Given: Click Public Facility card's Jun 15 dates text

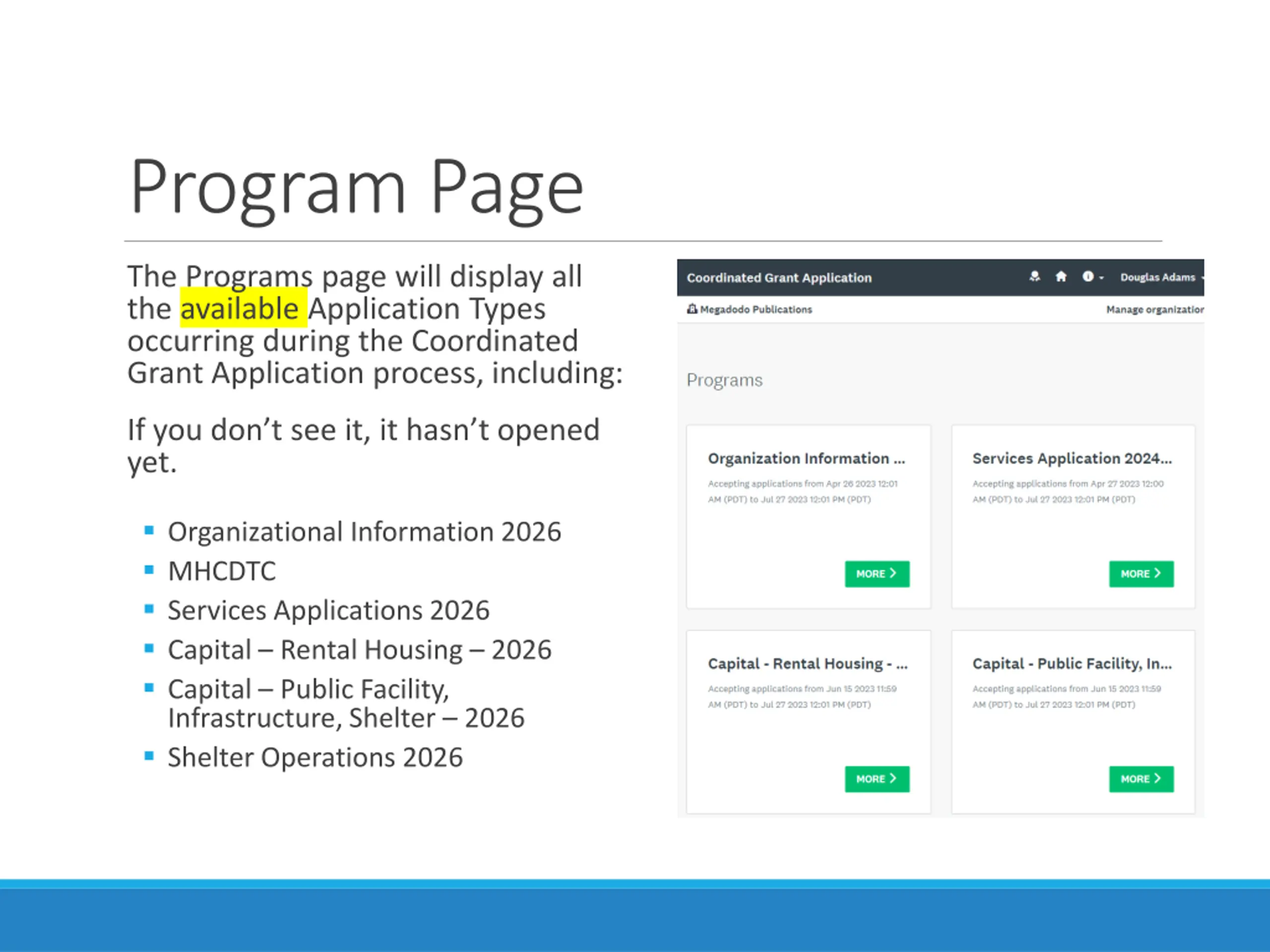Looking at the screenshot, I should (1067, 697).
